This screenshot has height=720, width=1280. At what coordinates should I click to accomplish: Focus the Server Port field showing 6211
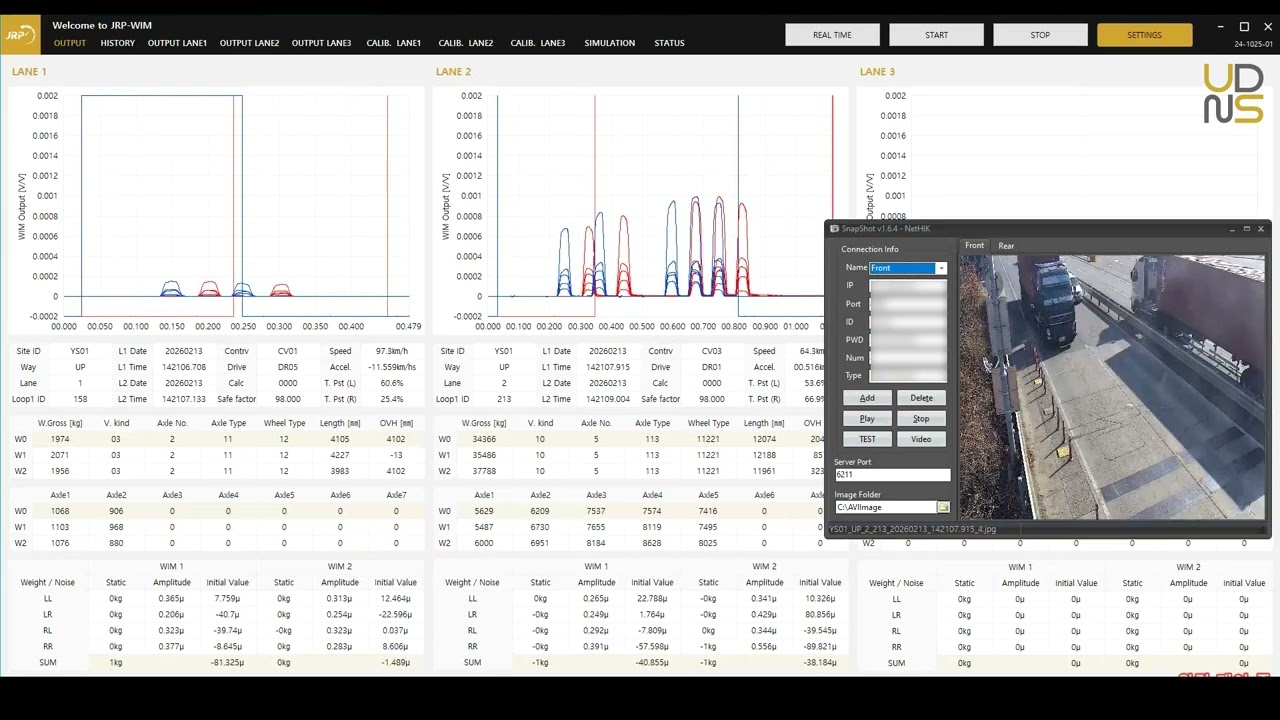click(892, 475)
